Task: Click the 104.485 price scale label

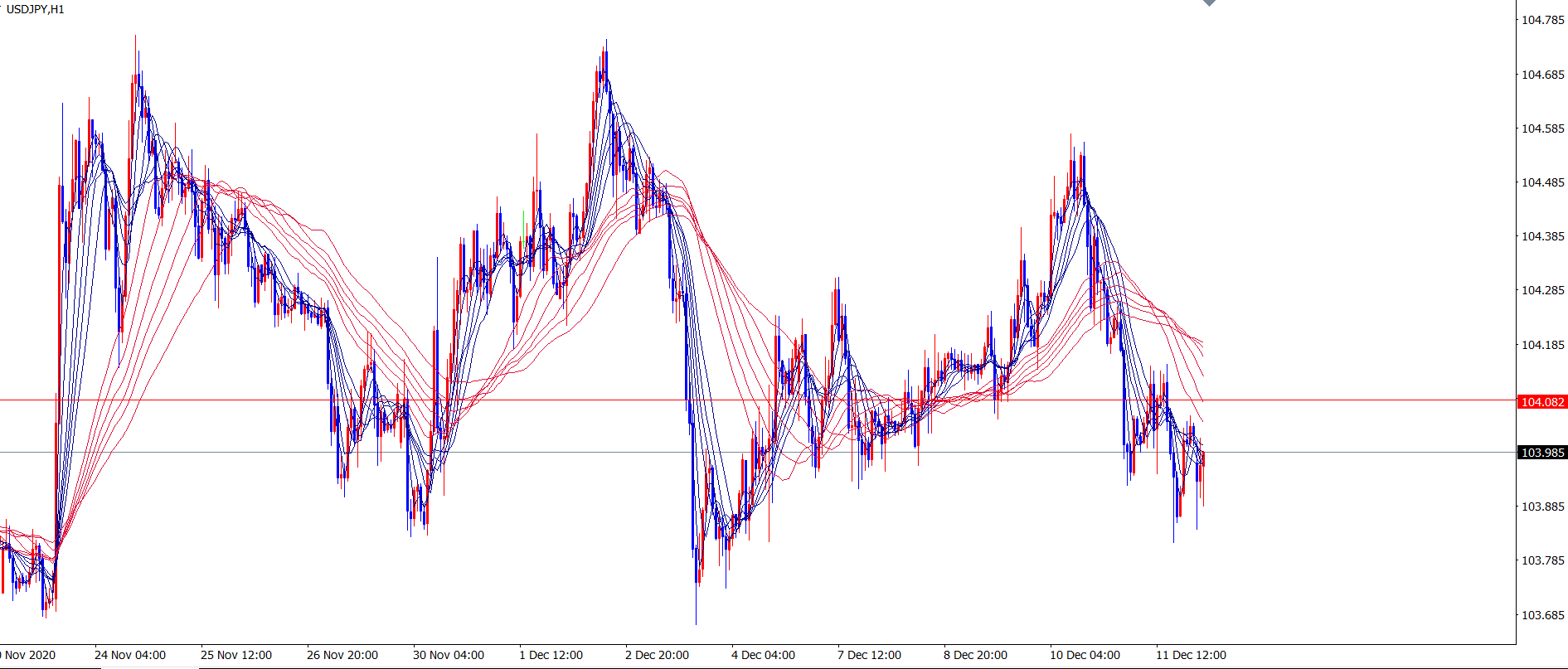Action: [x=1542, y=182]
